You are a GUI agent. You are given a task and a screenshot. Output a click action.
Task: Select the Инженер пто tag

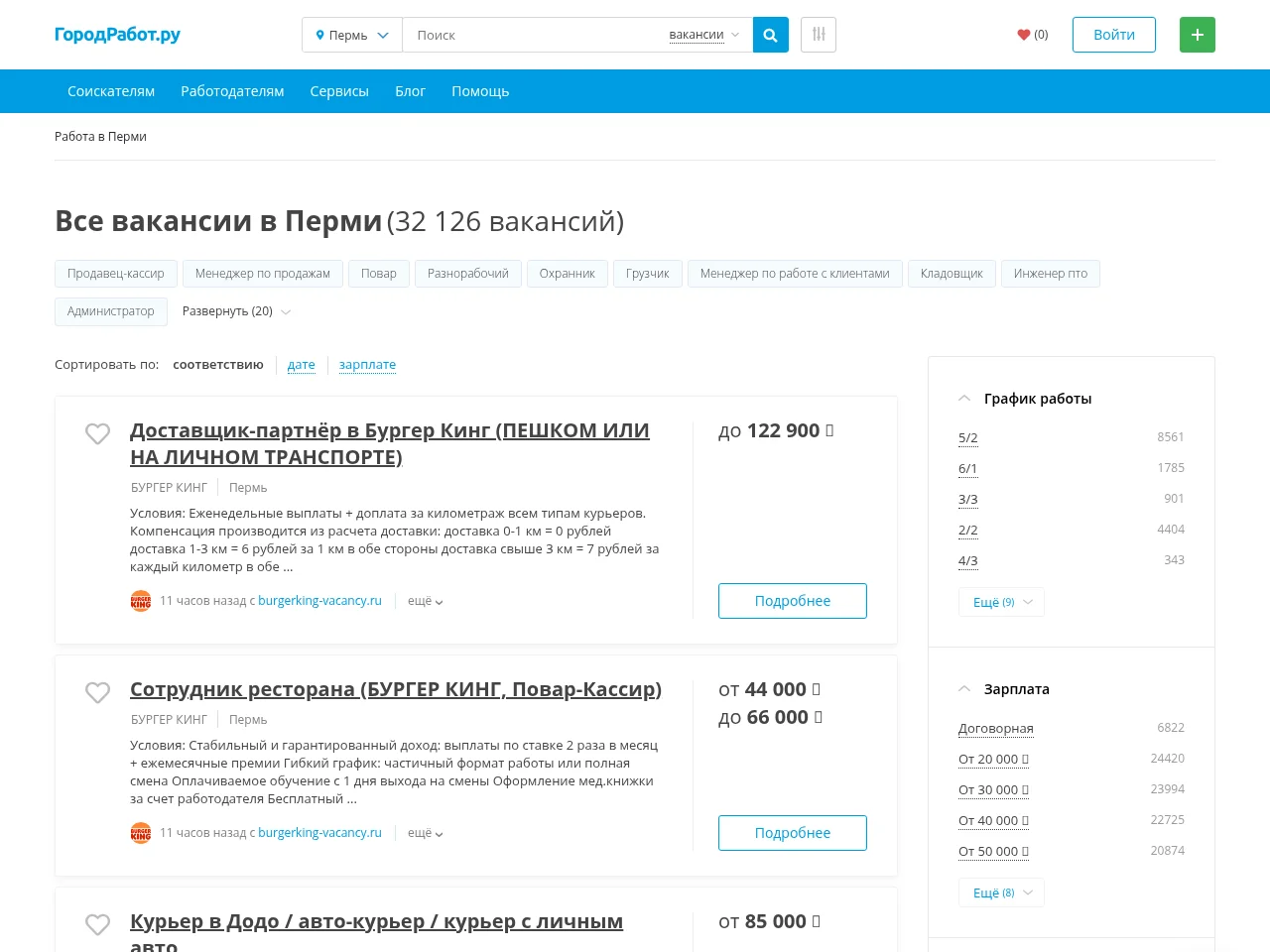coord(1051,274)
